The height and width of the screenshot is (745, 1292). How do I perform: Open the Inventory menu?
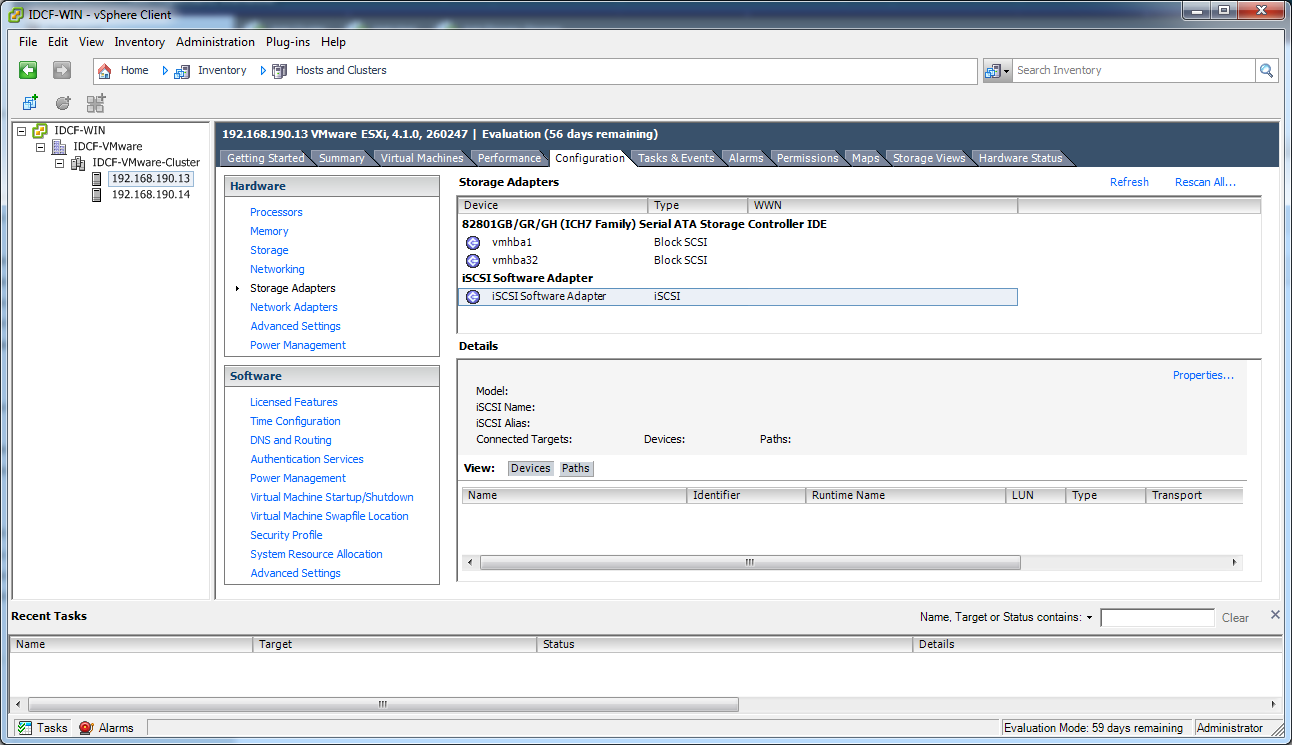click(139, 42)
